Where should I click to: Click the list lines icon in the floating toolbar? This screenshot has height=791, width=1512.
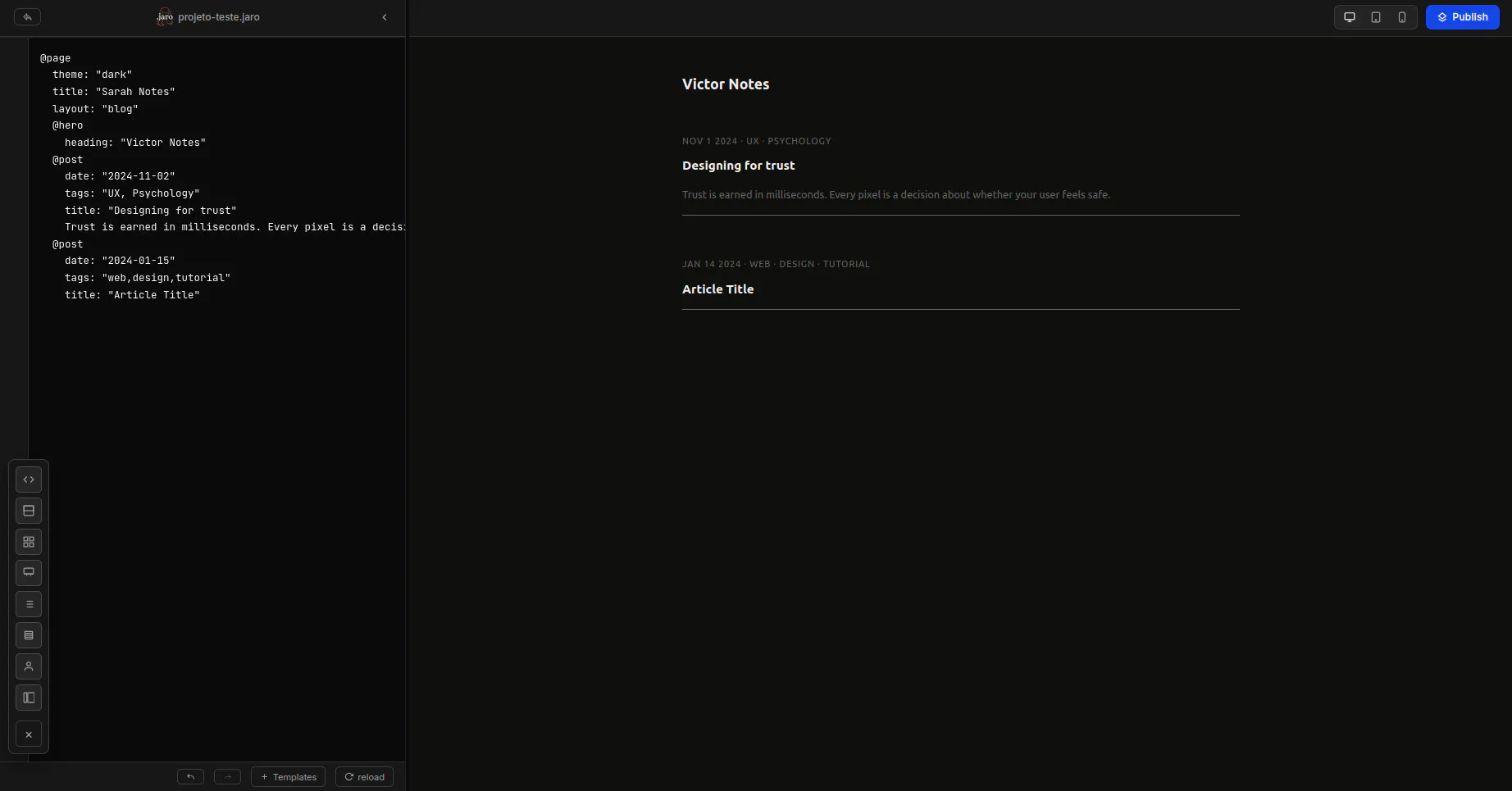[29, 604]
